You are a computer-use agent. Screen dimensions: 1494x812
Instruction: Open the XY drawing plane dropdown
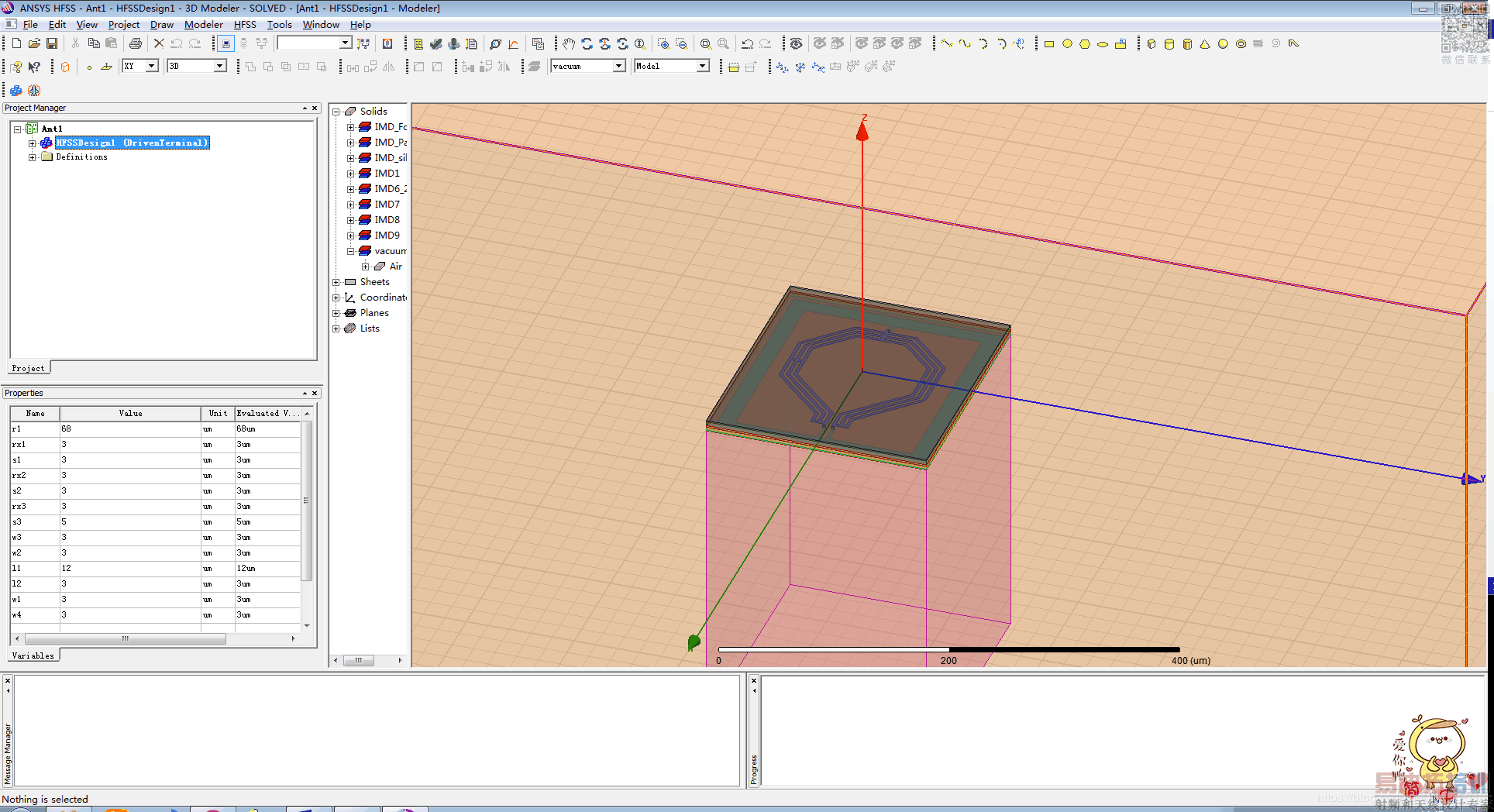click(152, 67)
